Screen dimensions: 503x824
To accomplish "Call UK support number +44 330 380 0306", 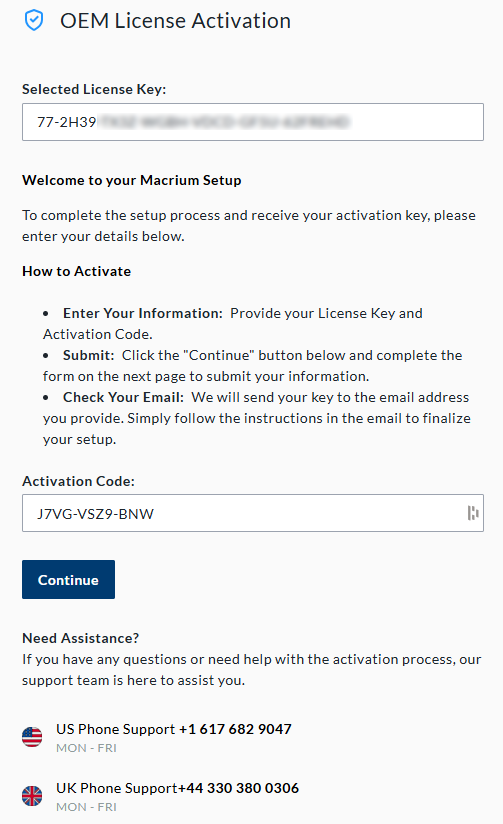I will (x=238, y=788).
